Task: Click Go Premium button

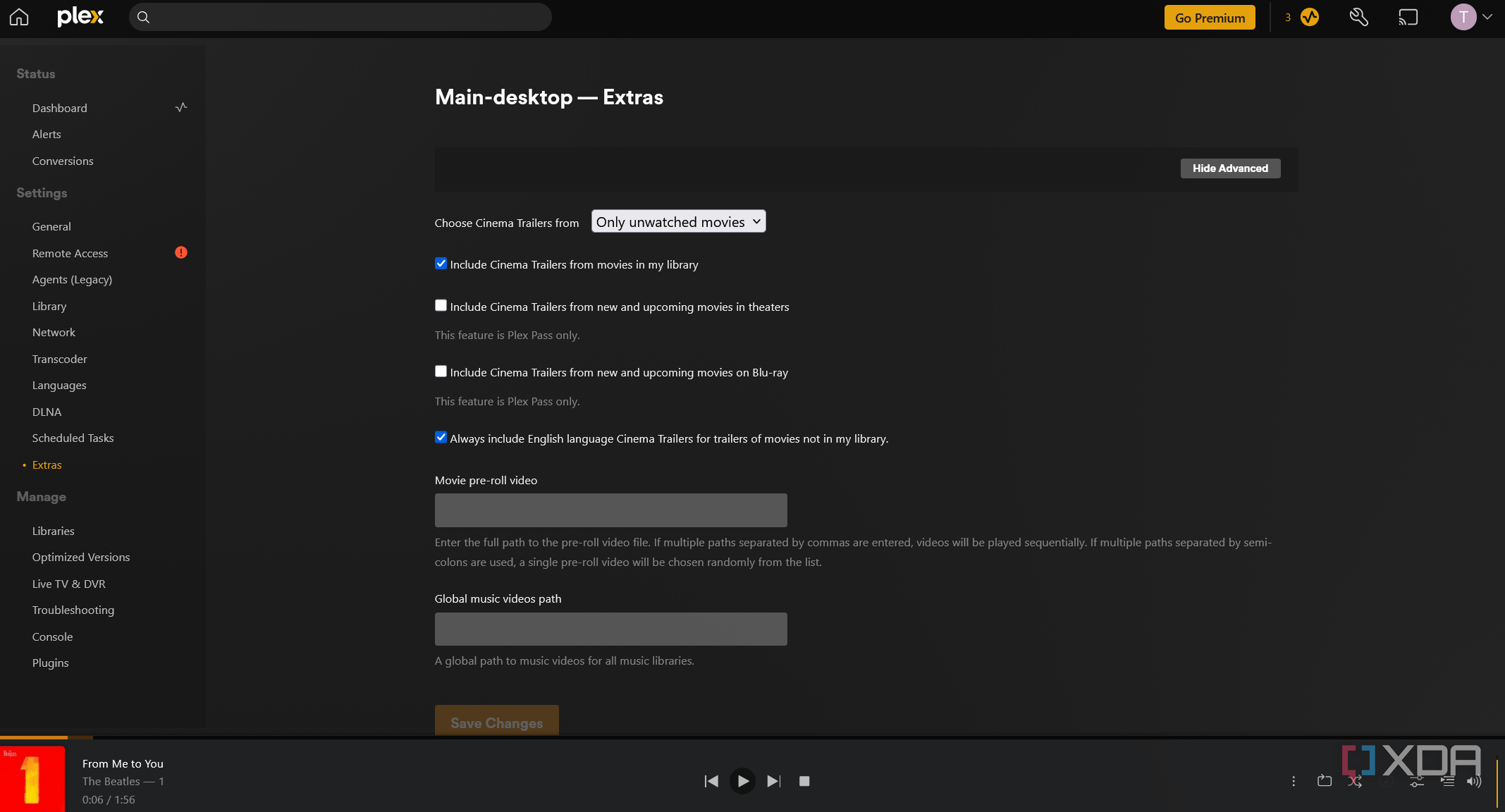Action: pos(1210,18)
